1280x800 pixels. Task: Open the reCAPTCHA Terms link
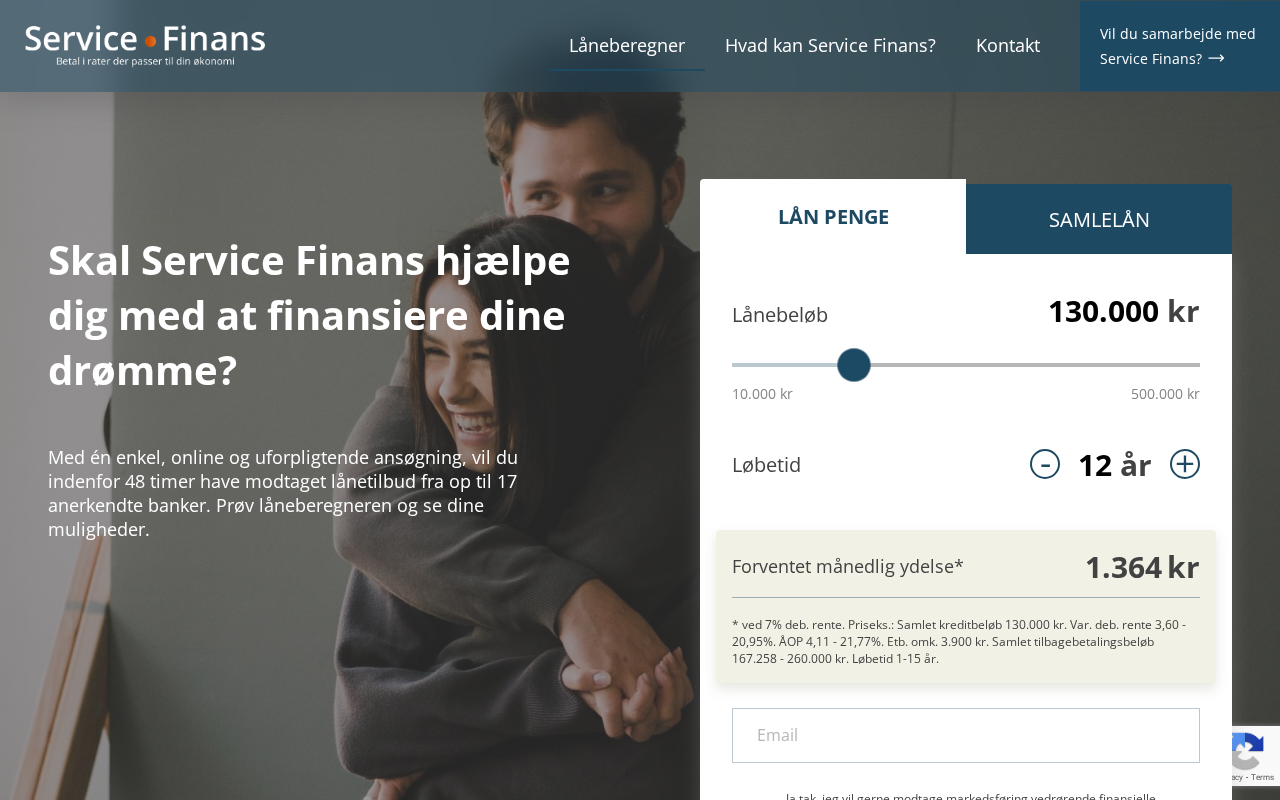coord(1263,777)
